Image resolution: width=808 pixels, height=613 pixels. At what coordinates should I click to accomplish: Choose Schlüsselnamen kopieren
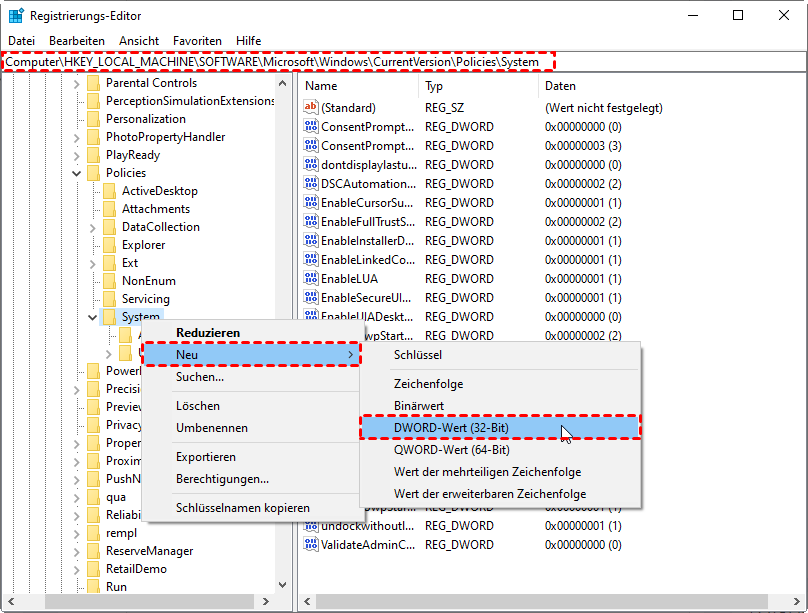[x=250, y=508]
